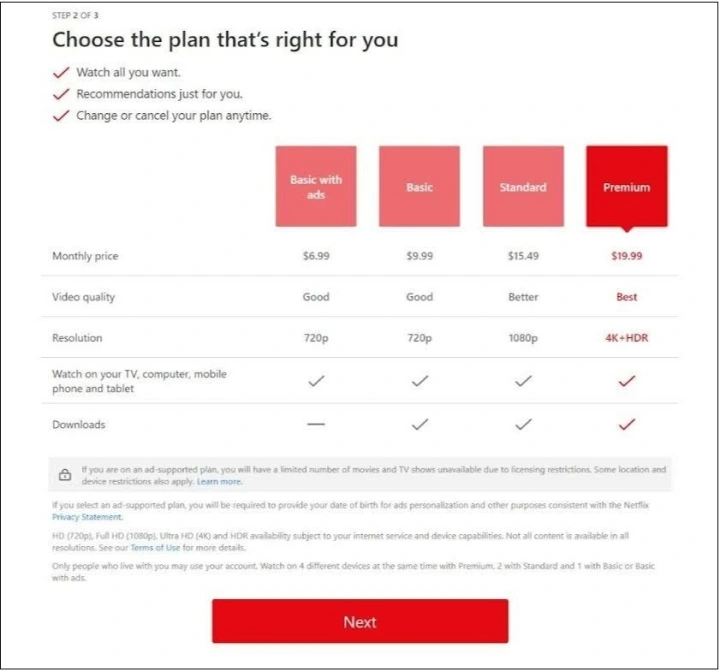Click the Standard plan device support checkmark
720x672 pixels.
click(x=523, y=380)
